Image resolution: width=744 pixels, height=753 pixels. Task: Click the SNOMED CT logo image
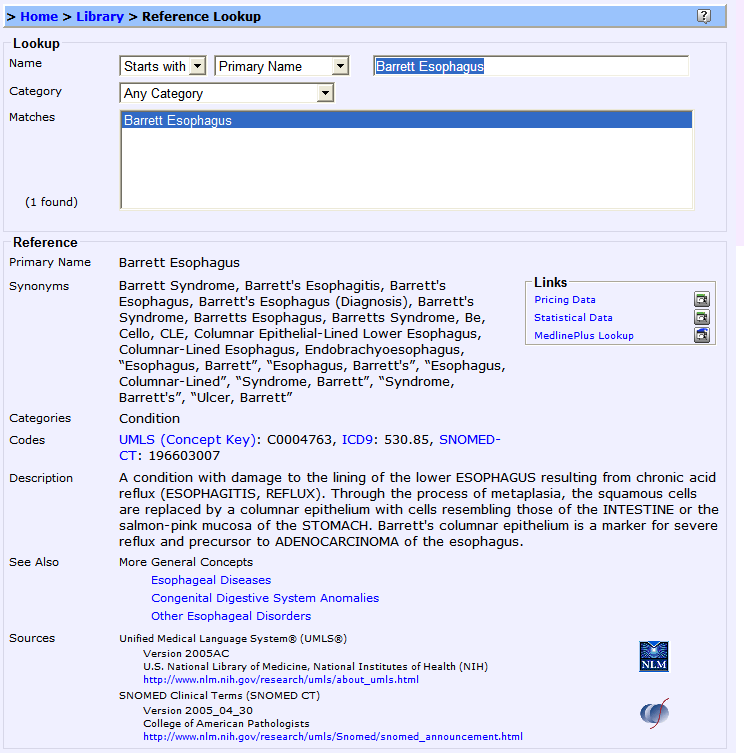click(654, 713)
